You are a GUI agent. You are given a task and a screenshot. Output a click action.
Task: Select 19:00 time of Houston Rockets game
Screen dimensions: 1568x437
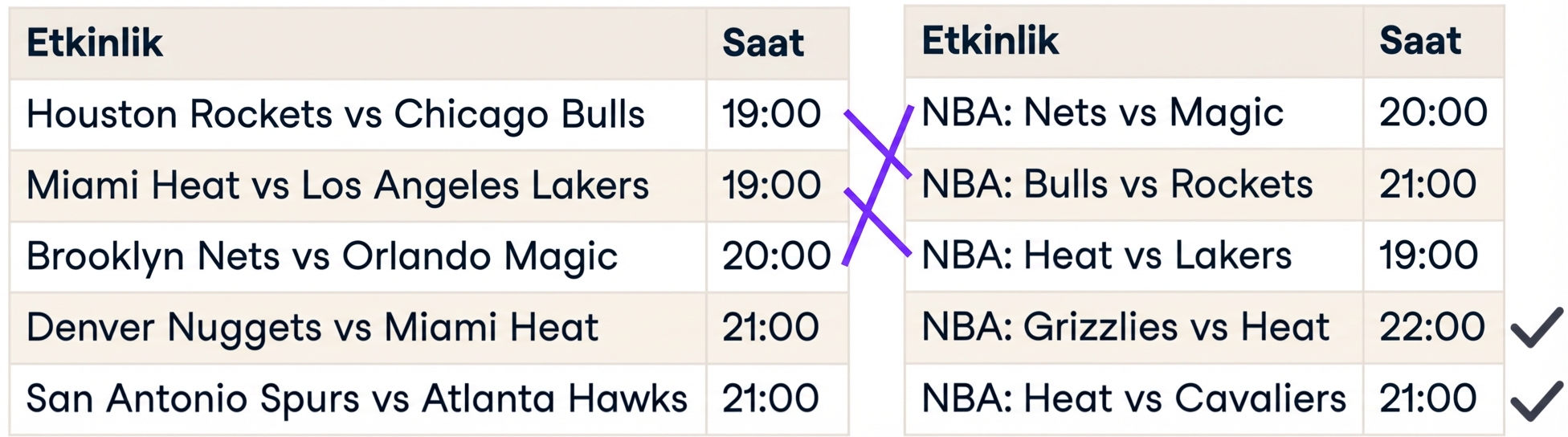pos(771,114)
